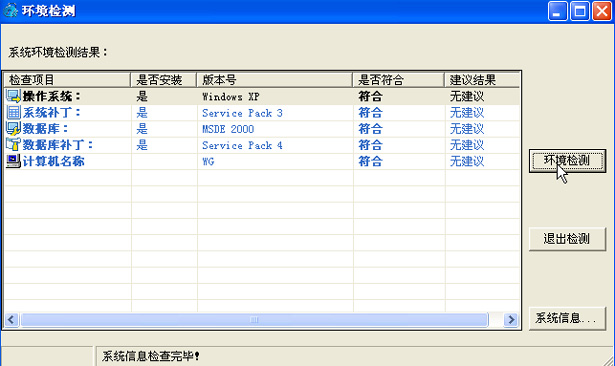This screenshot has height=366, width=615.
Task: Click the 环境检测 title bar app icon
Action: pyautogui.click(x=11, y=11)
